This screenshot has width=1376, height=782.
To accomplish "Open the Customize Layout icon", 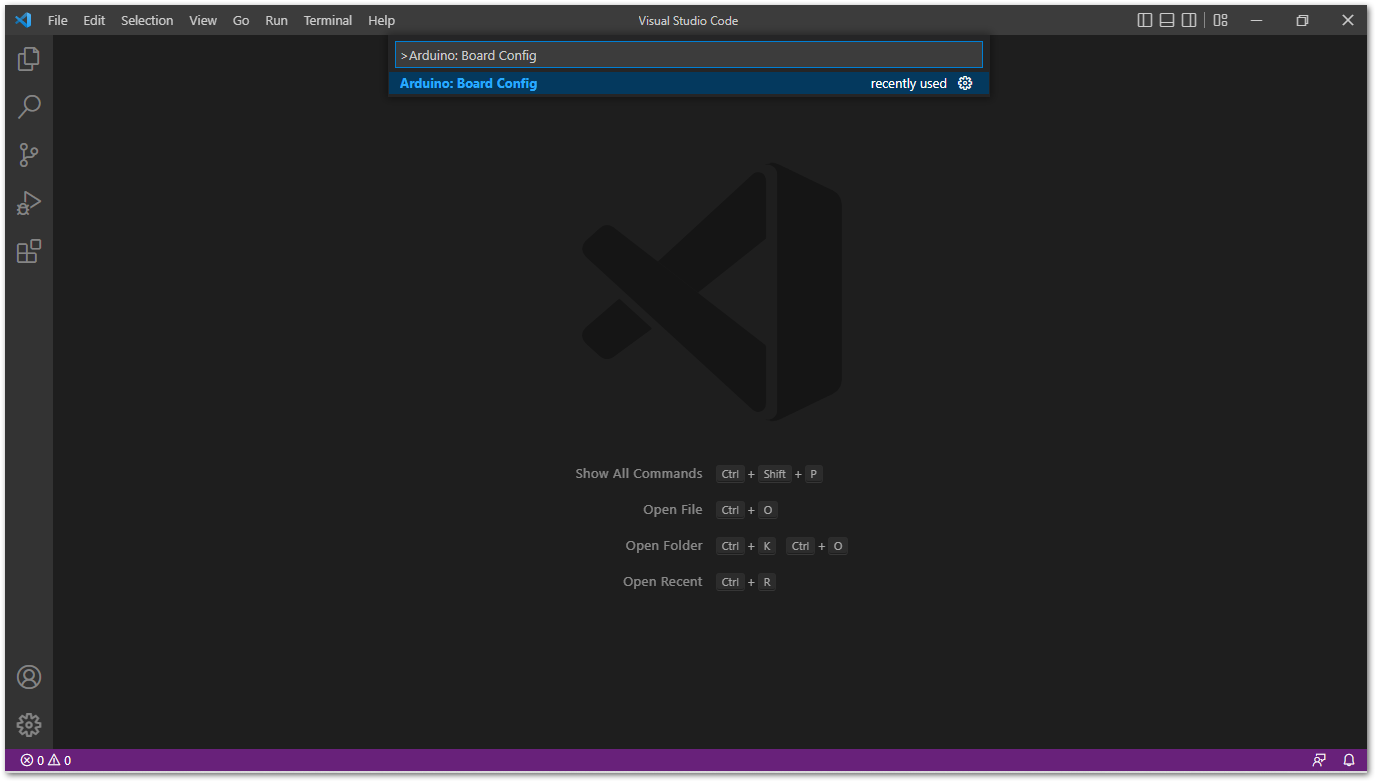I will pyautogui.click(x=1221, y=20).
